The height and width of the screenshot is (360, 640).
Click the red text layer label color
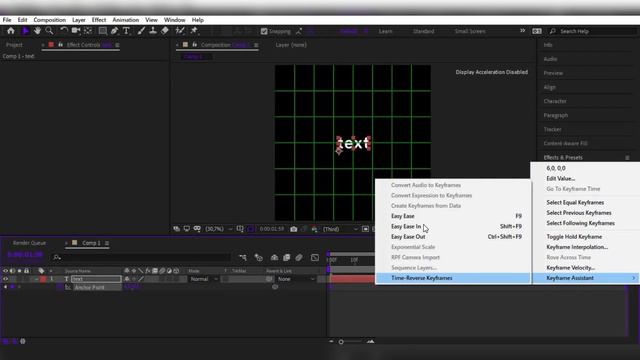[x=43, y=279]
